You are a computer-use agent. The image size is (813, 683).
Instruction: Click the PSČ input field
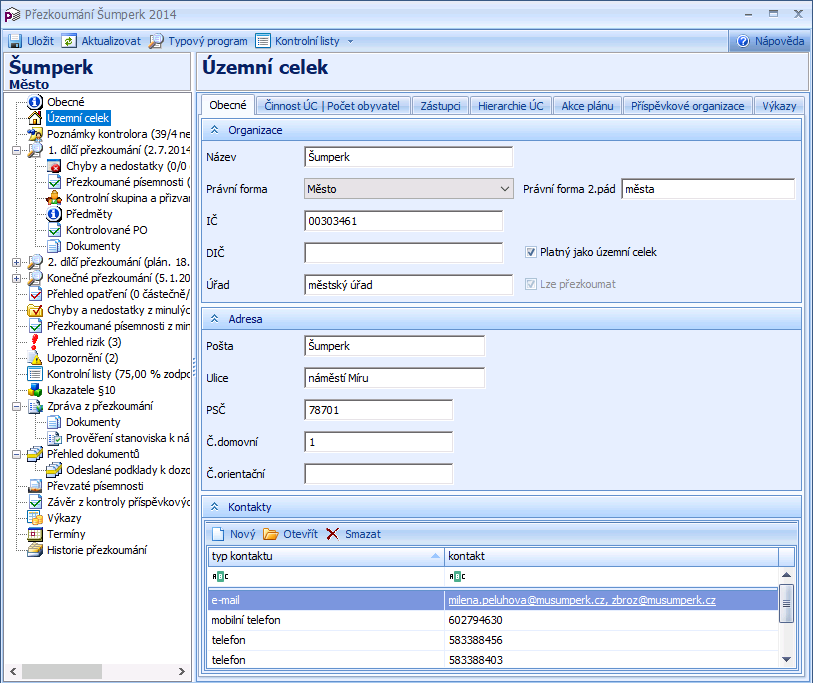pos(379,410)
